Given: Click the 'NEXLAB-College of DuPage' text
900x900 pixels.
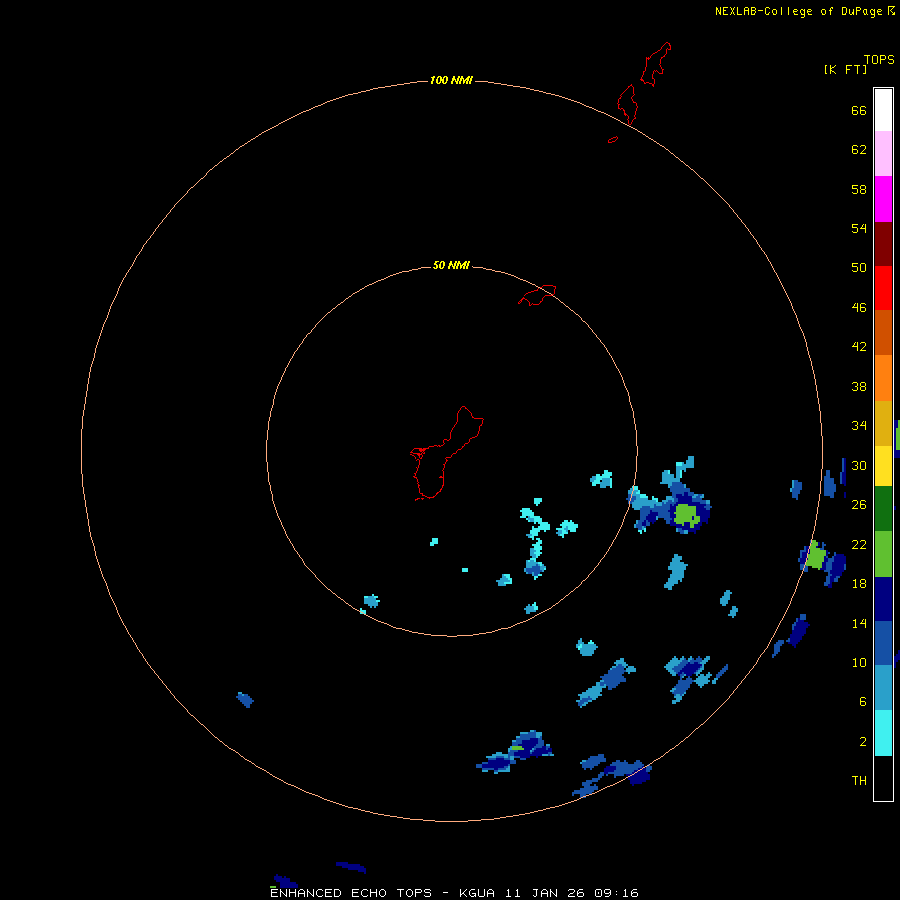Looking at the screenshot, I should [798, 11].
